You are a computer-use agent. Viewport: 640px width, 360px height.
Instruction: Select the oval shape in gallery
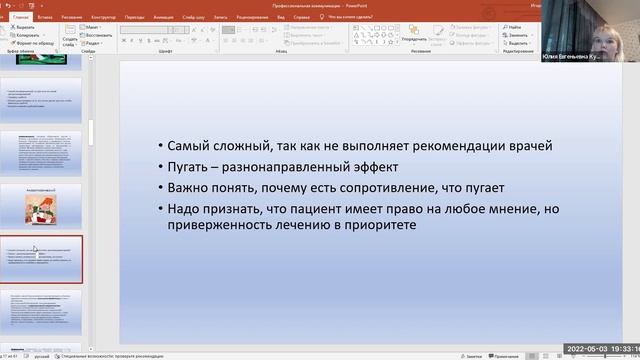point(384,28)
